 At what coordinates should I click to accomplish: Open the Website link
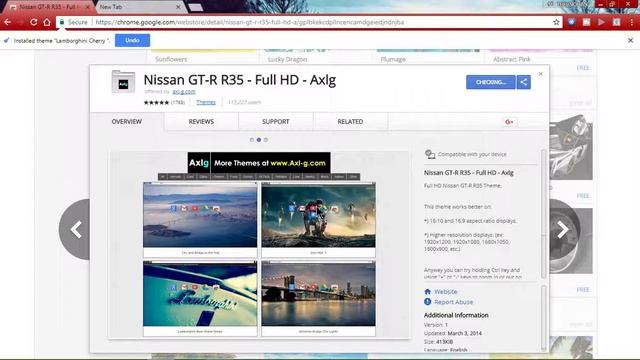446,291
